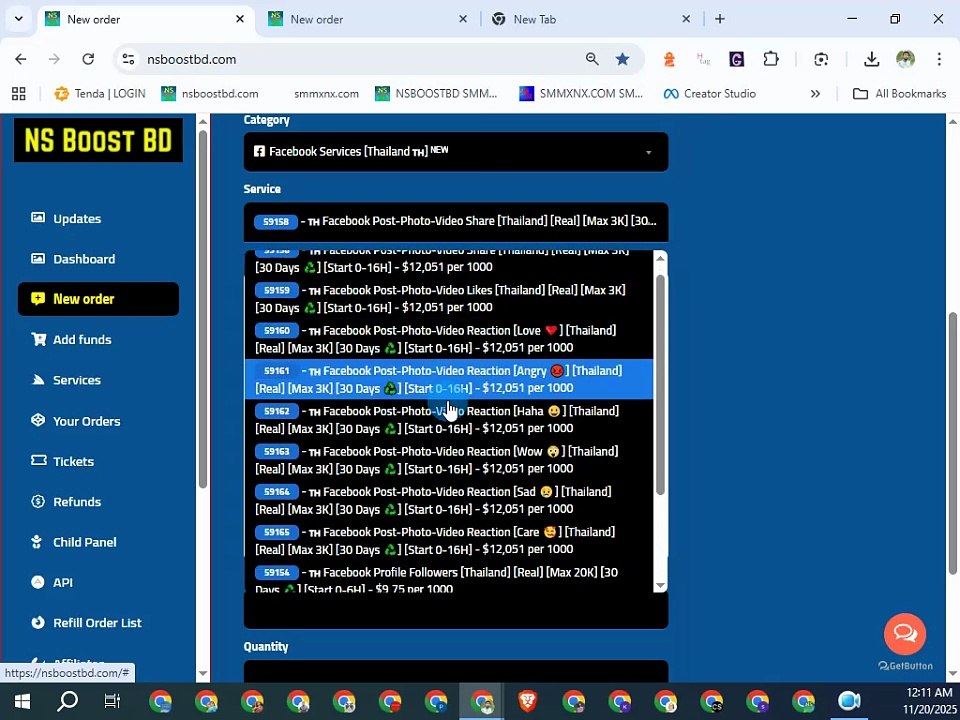Open Services list in sidebar
960x720 pixels.
[x=66, y=380]
